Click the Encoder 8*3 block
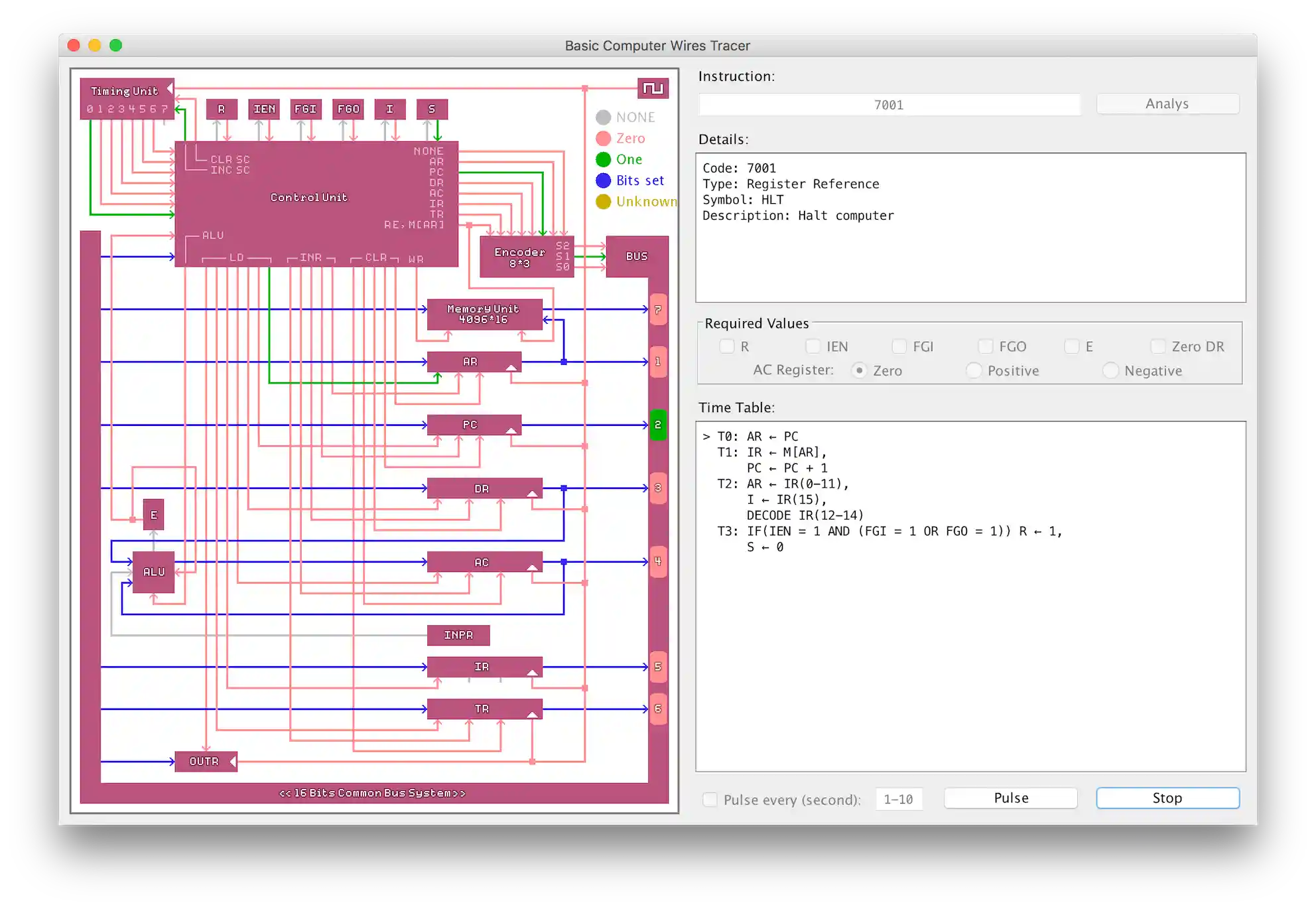The width and height of the screenshot is (1316, 909). pos(520,257)
